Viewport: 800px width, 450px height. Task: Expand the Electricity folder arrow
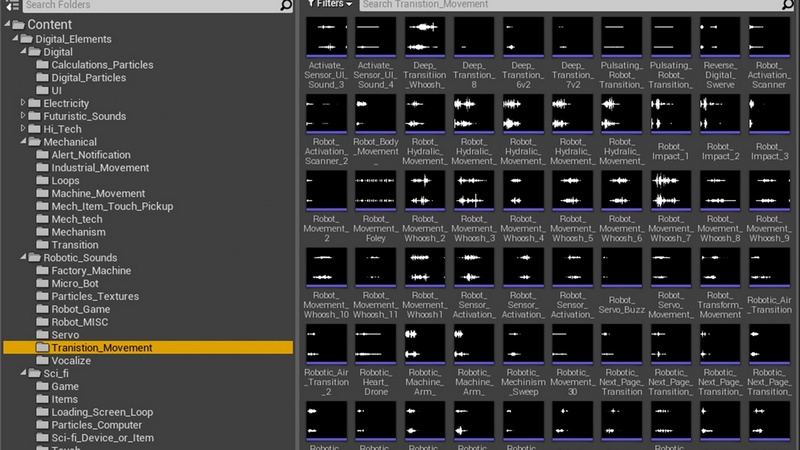pyautogui.click(x=23, y=103)
